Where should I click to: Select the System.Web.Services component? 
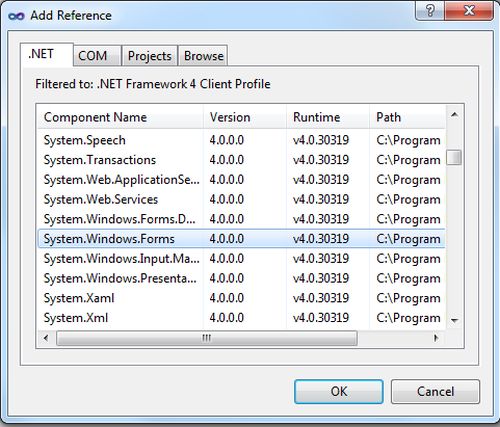242,199
